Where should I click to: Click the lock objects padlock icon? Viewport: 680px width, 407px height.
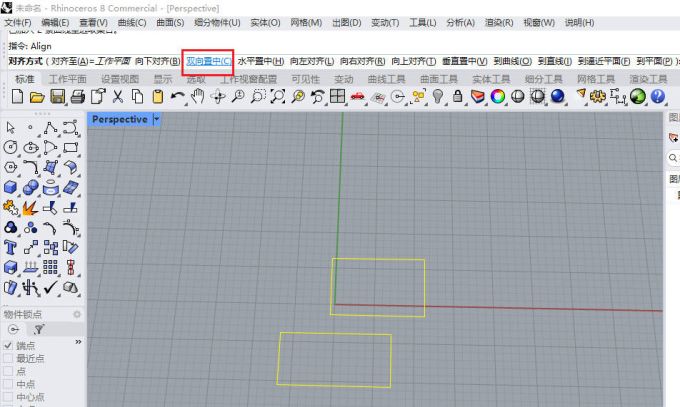457,96
